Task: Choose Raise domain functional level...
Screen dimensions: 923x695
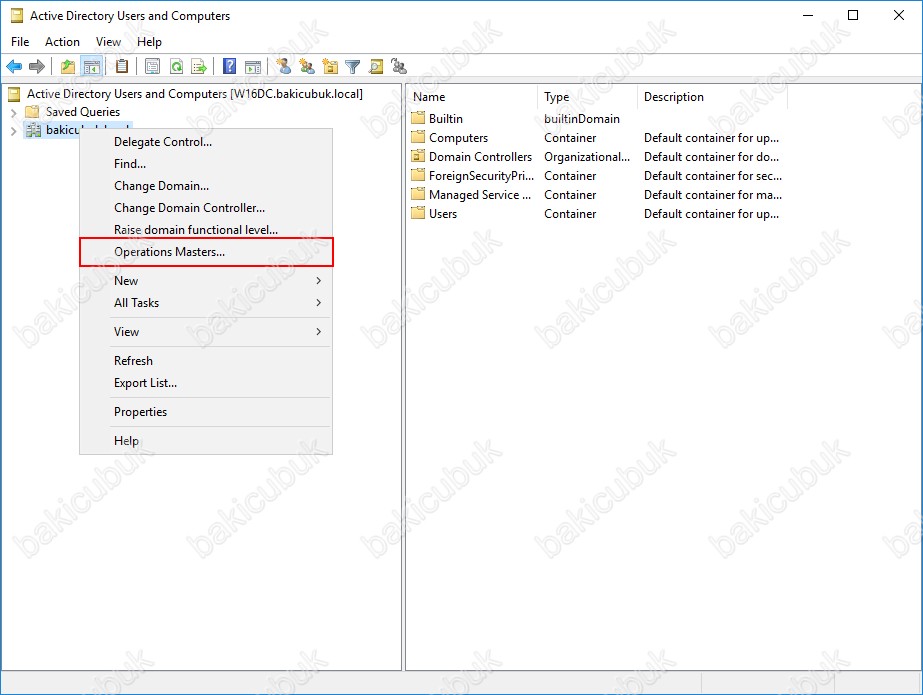Action: click(x=206, y=230)
